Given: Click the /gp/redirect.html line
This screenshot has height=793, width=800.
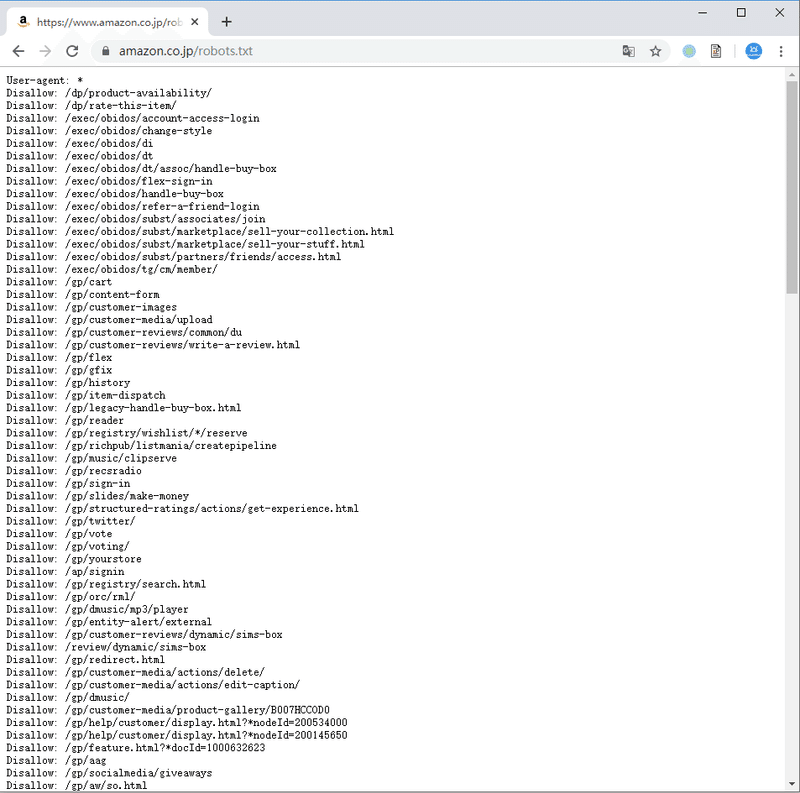Looking at the screenshot, I should pyautogui.click(x=85, y=660).
